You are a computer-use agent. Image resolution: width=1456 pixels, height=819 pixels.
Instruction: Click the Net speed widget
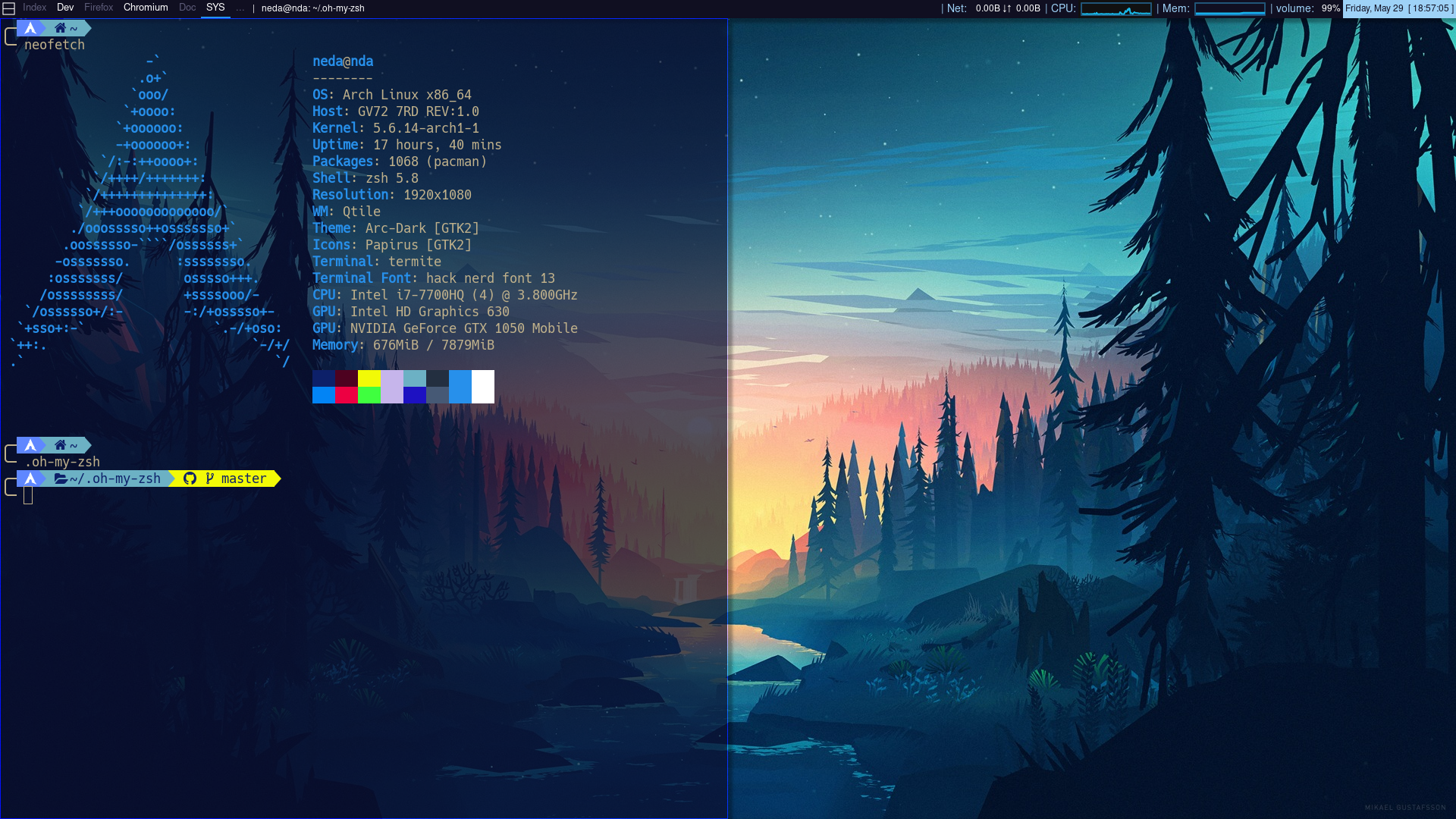click(x=1007, y=8)
